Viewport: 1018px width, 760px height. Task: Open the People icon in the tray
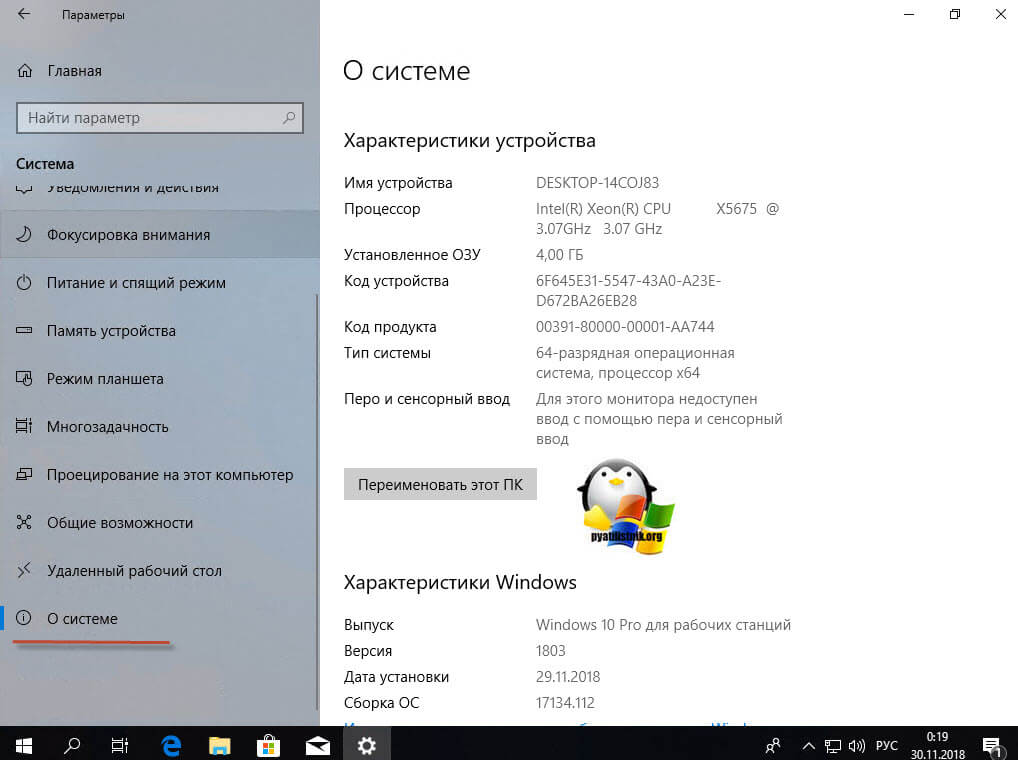[x=773, y=746]
